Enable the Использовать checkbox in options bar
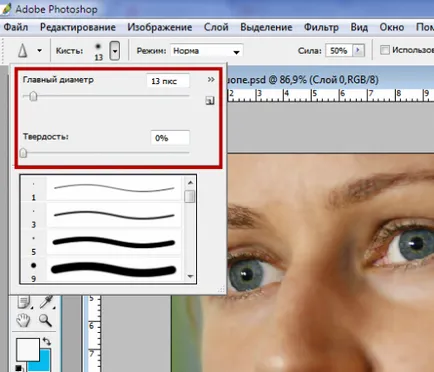Screen dimensions: 434x372 pos(385,50)
